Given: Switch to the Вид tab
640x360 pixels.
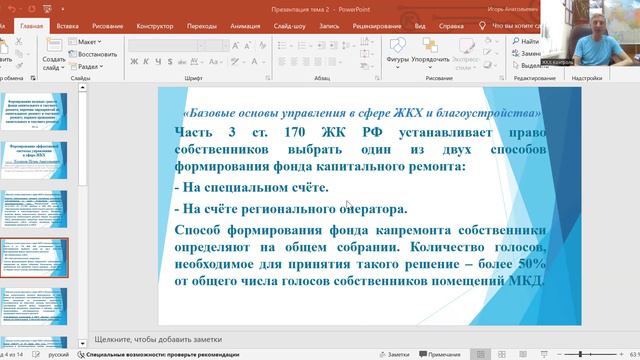Looking at the screenshot, I should (420, 26).
